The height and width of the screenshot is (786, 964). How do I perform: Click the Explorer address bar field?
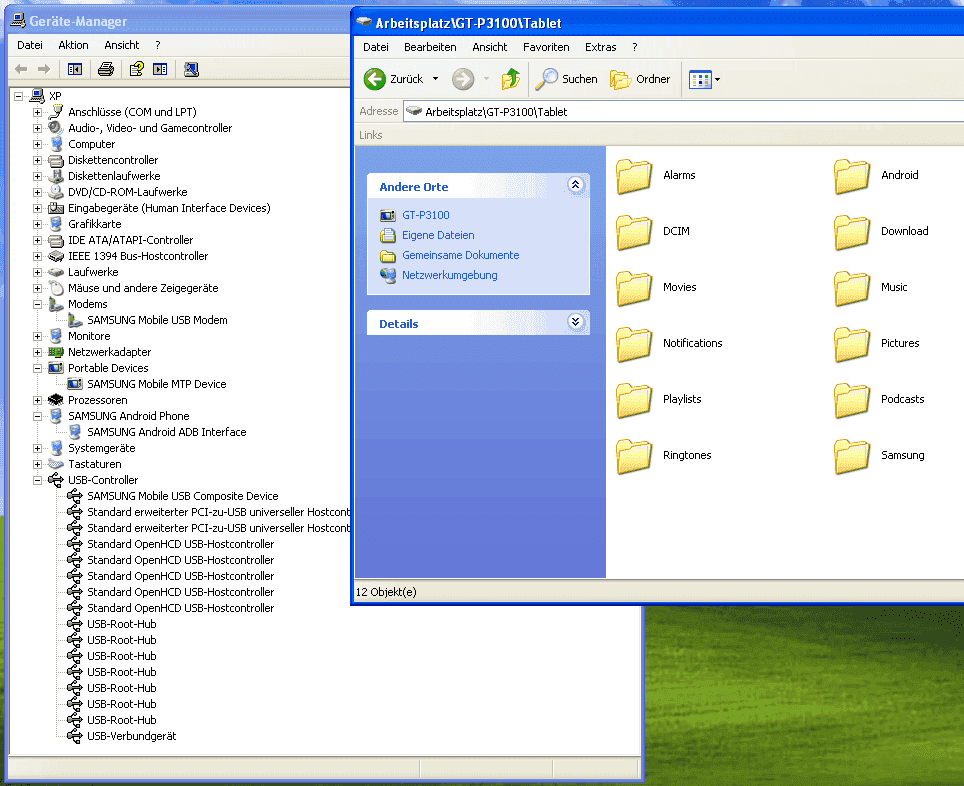tap(684, 111)
